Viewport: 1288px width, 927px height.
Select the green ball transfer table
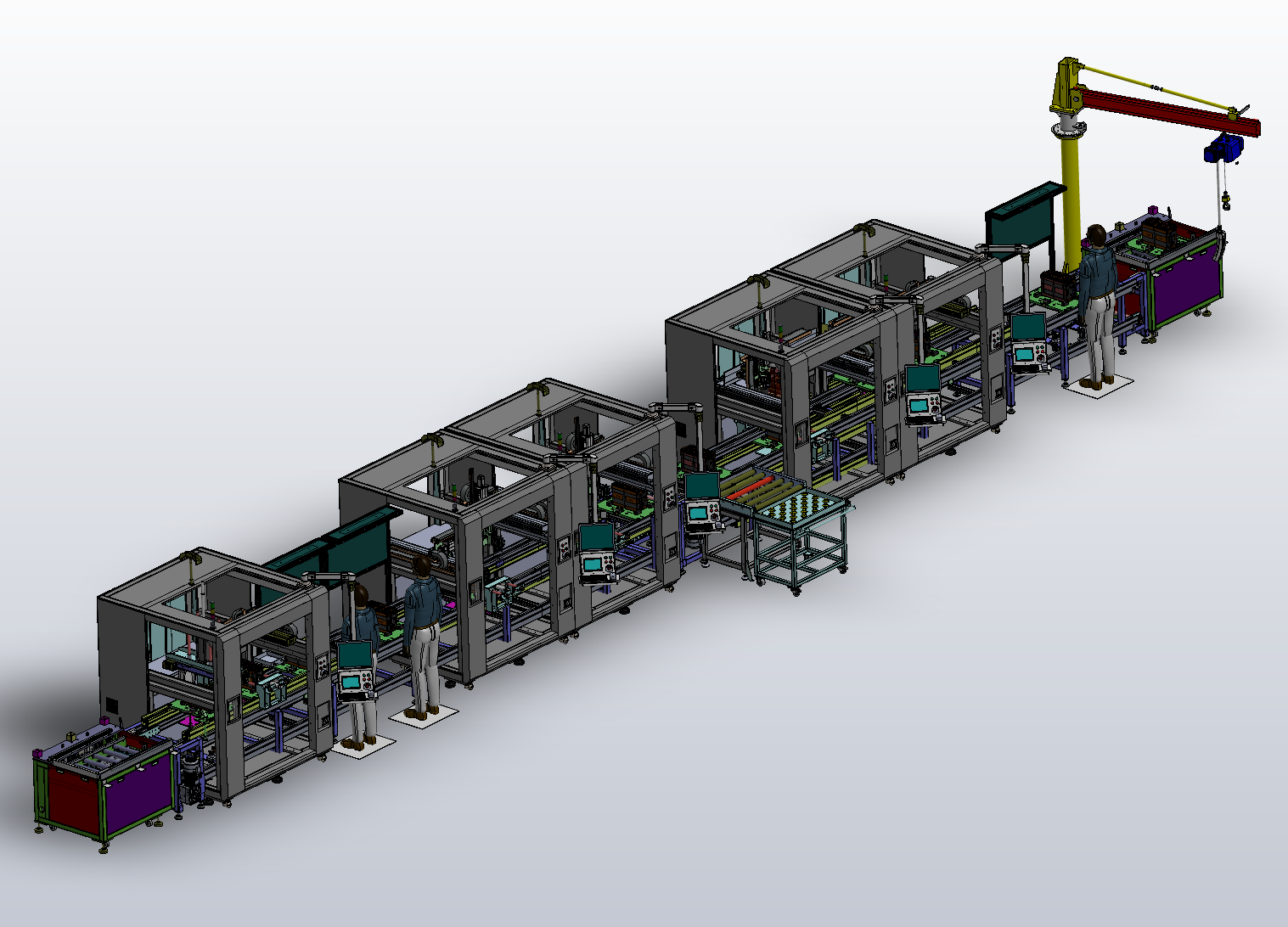[800, 508]
